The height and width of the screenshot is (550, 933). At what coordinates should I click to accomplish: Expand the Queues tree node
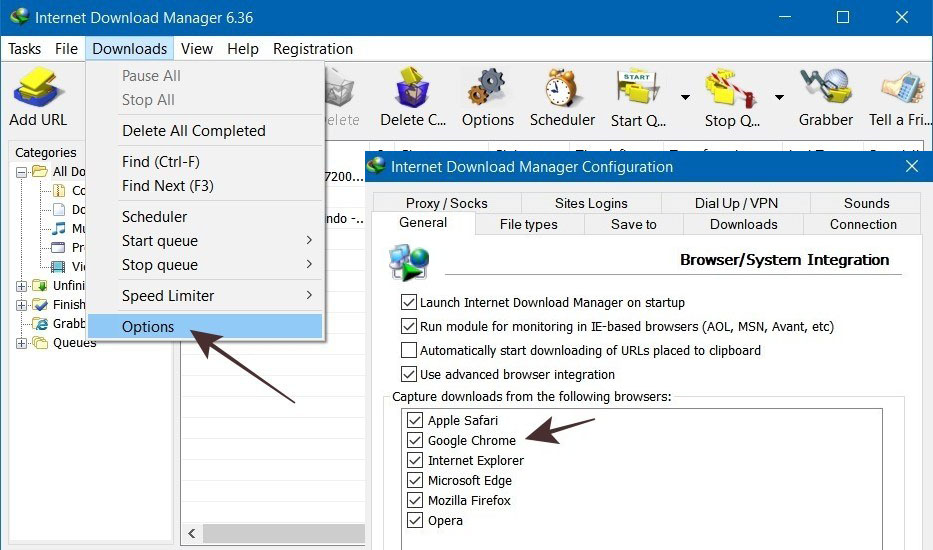click(21, 343)
